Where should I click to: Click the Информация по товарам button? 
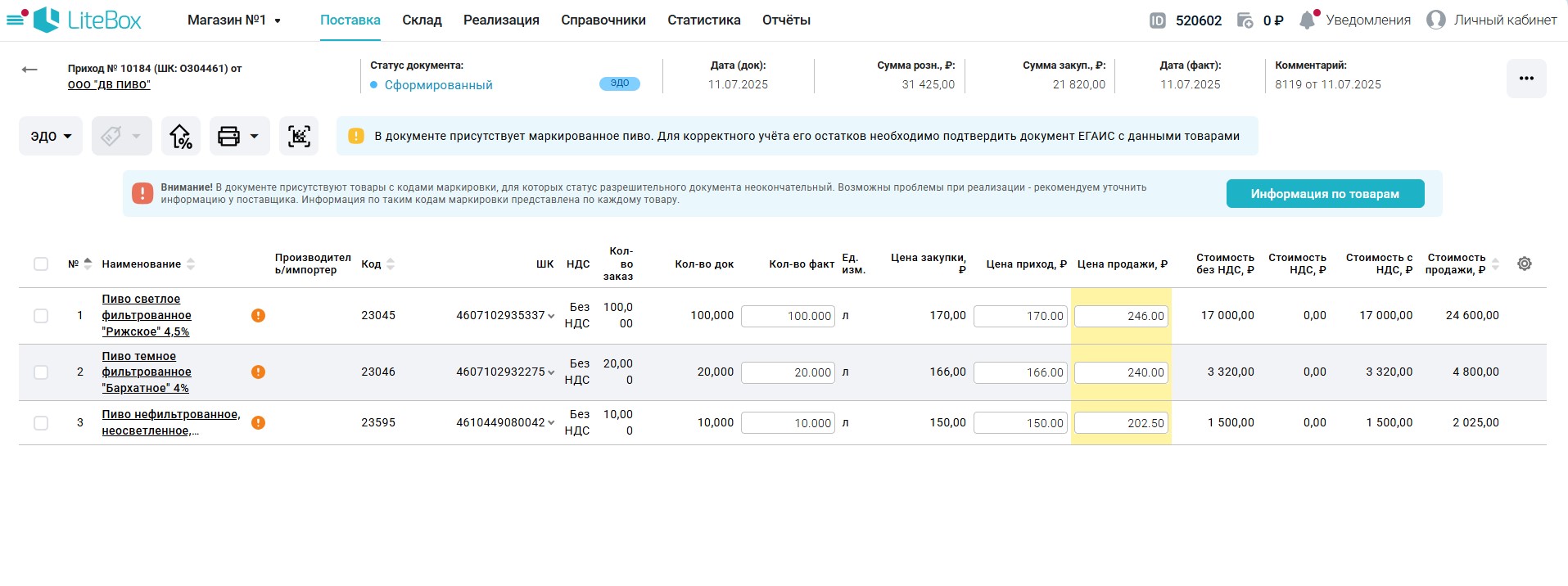coord(1324,194)
